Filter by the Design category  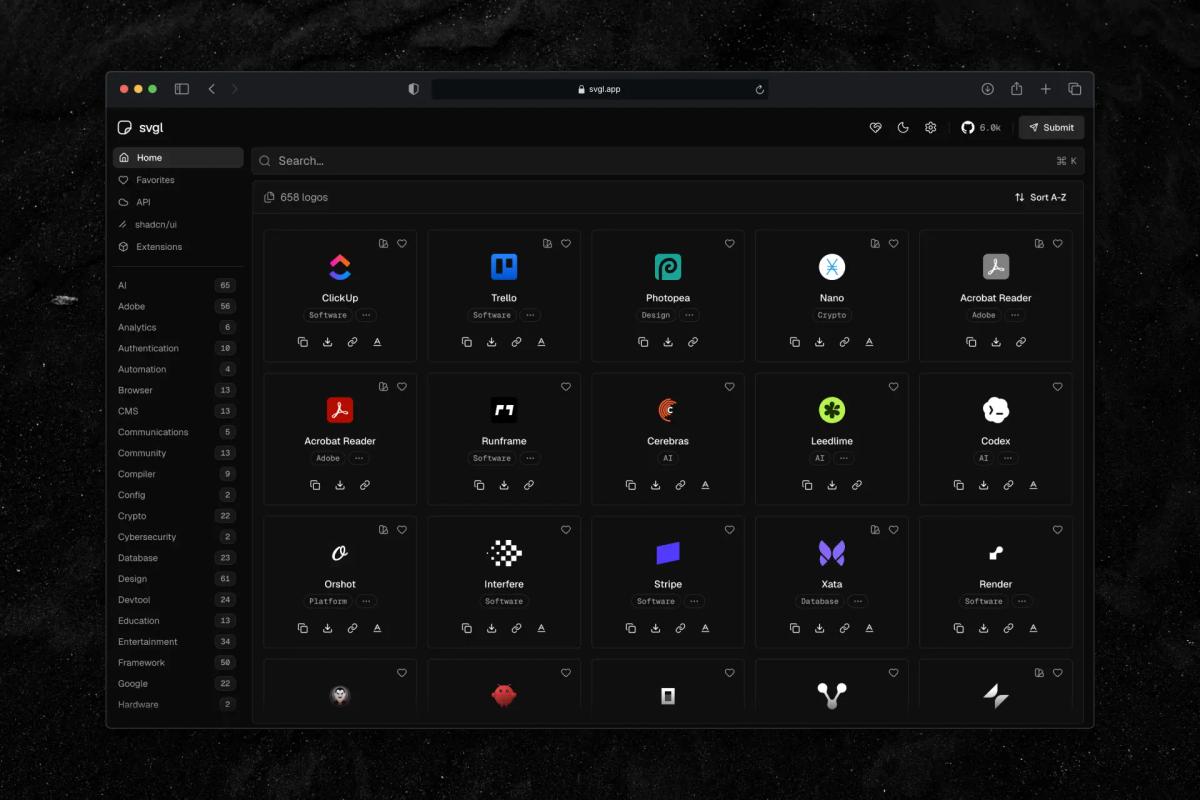pyautogui.click(x=176, y=579)
